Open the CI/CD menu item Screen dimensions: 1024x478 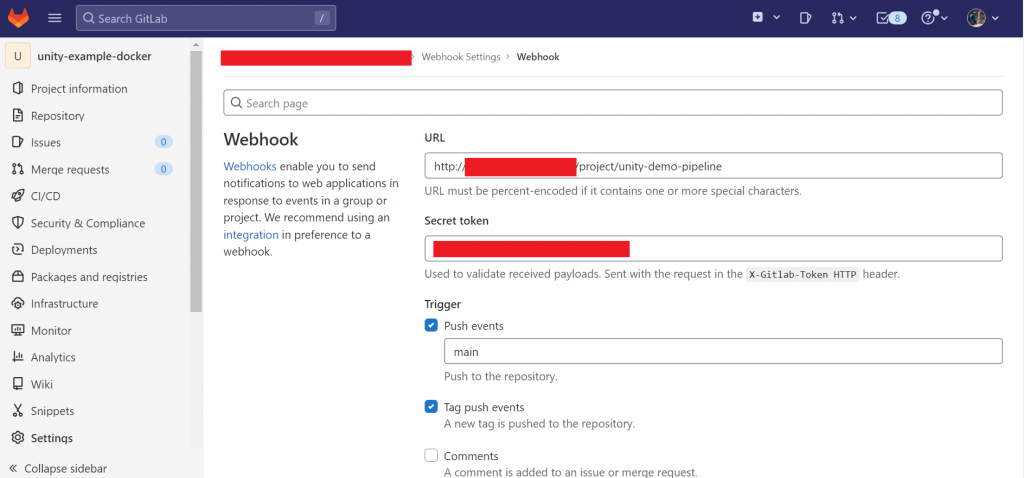pos(46,196)
